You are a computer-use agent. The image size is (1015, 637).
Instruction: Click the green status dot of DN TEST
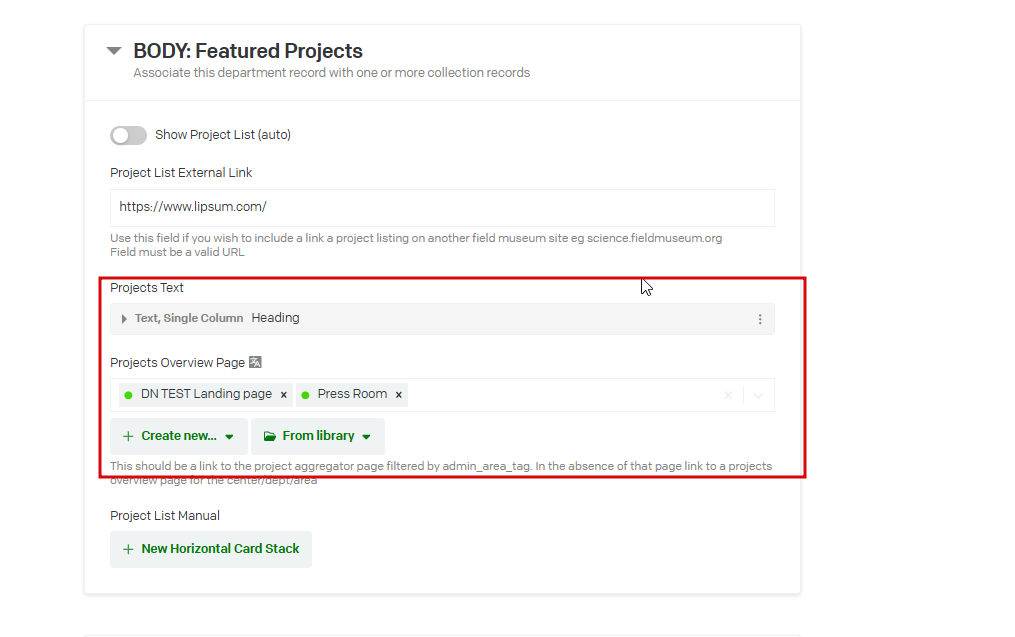click(128, 395)
